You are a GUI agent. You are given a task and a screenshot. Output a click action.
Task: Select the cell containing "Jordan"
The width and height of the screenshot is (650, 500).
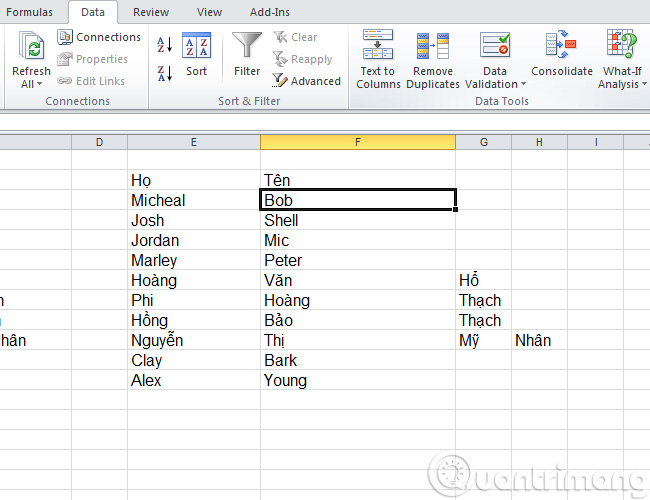(194, 240)
